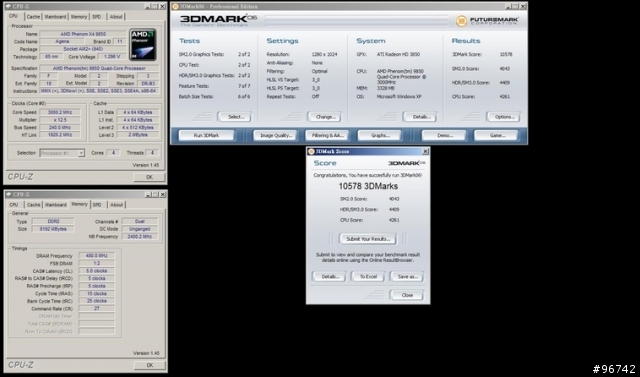Minimize the 3DMark06 main window
The height and width of the screenshot is (377, 640).
tap(508, 6)
